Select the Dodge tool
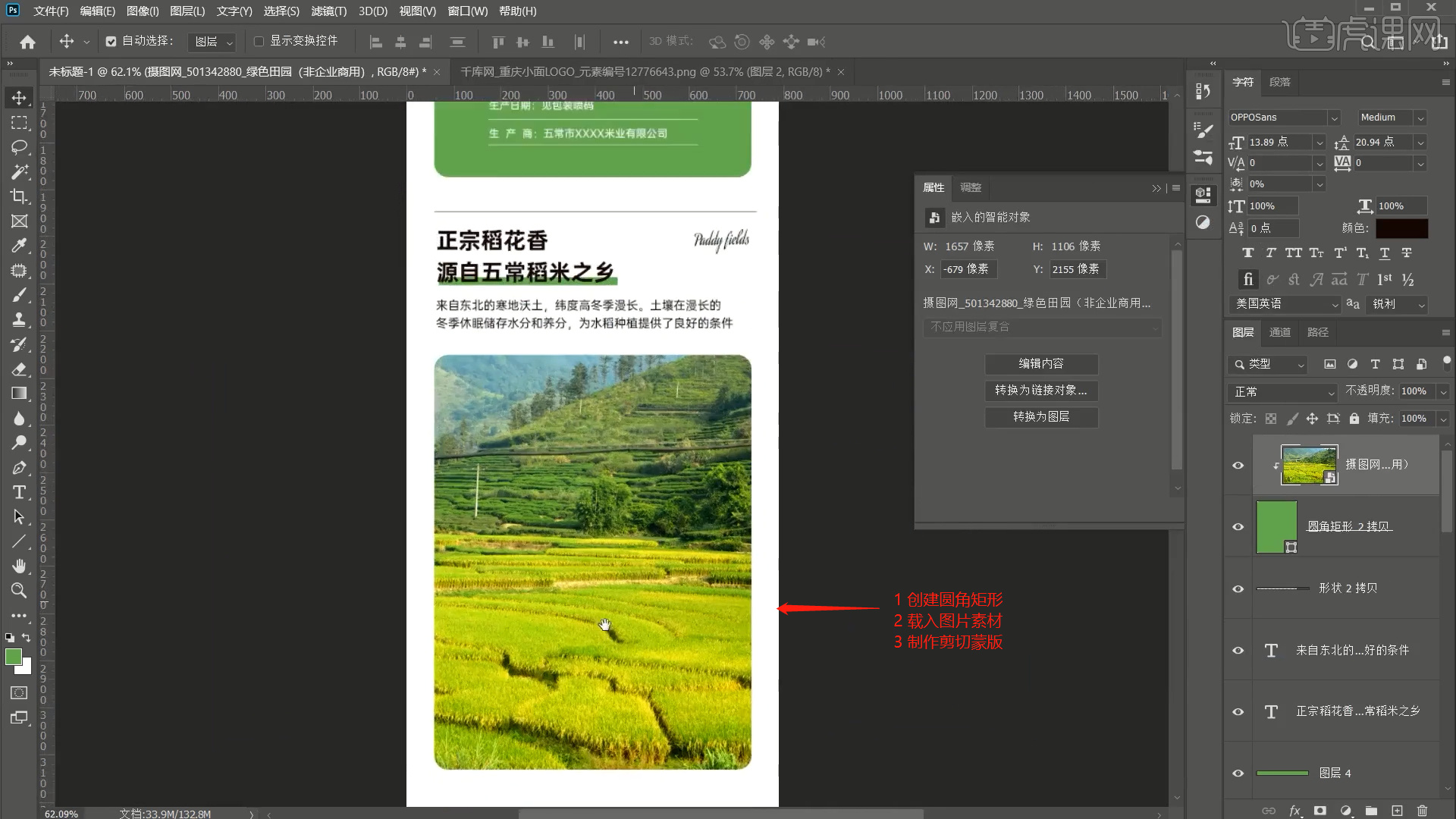This screenshot has height=819, width=1456. [x=19, y=443]
